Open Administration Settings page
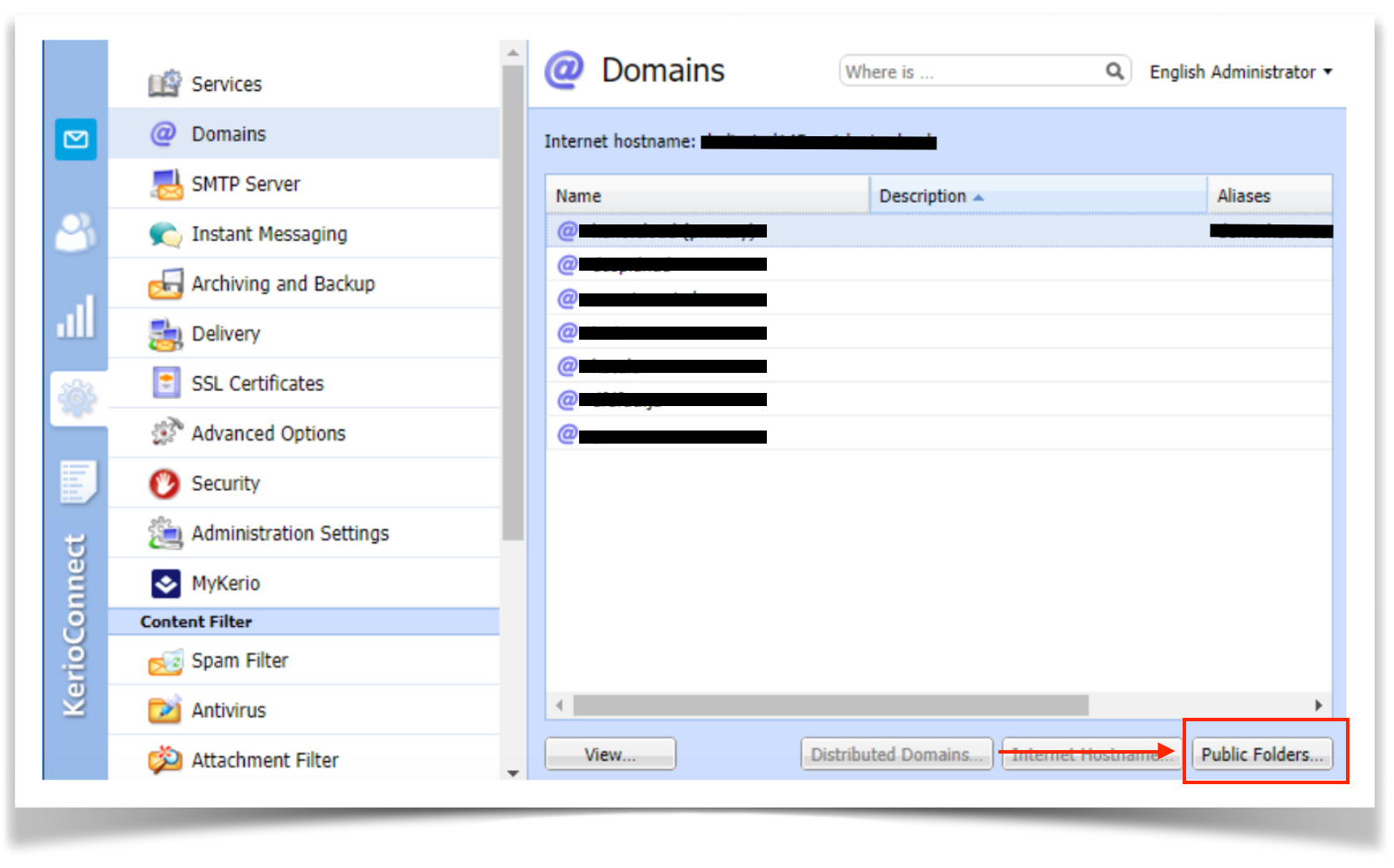Image resolution: width=1394 pixels, height=868 pixels. [304, 533]
